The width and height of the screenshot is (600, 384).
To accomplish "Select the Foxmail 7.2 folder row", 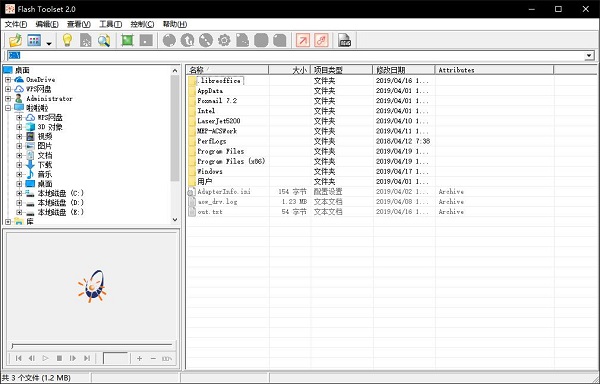I will point(217,101).
